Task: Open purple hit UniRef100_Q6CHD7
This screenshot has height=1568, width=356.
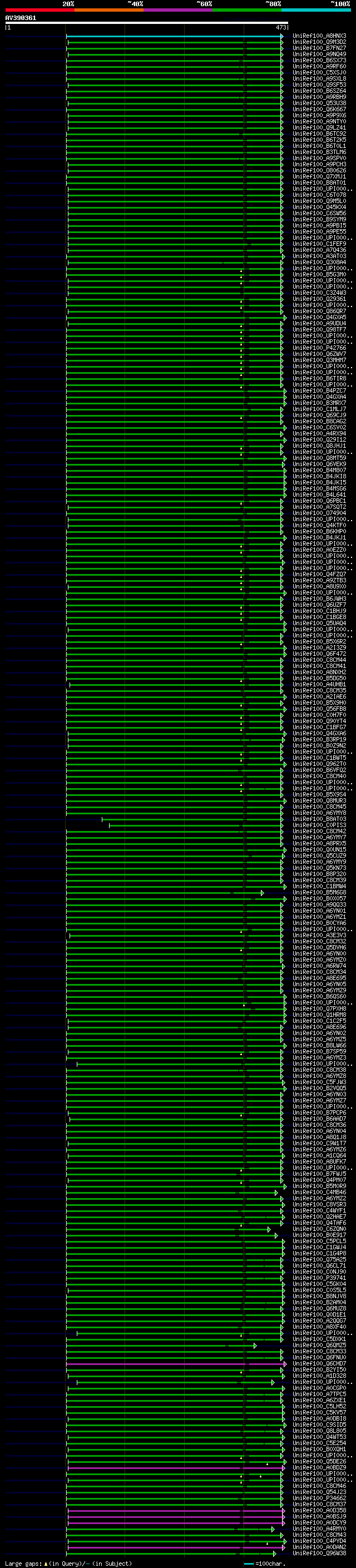Action: [319, 1363]
